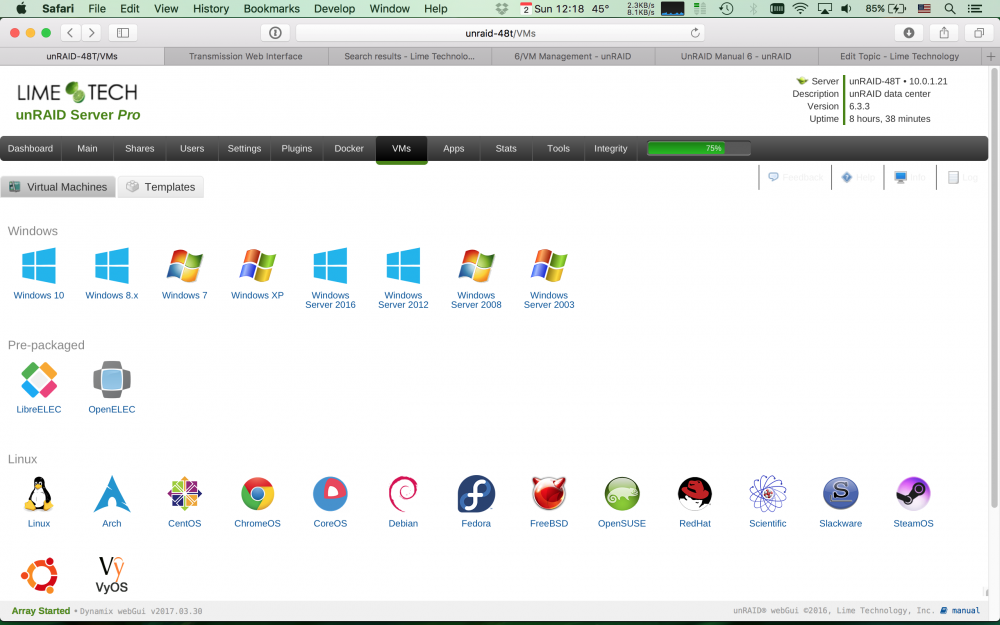Viewport: 1000px width, 625px height.
Task: Open the Help button
Action: (x=858, y=177)
